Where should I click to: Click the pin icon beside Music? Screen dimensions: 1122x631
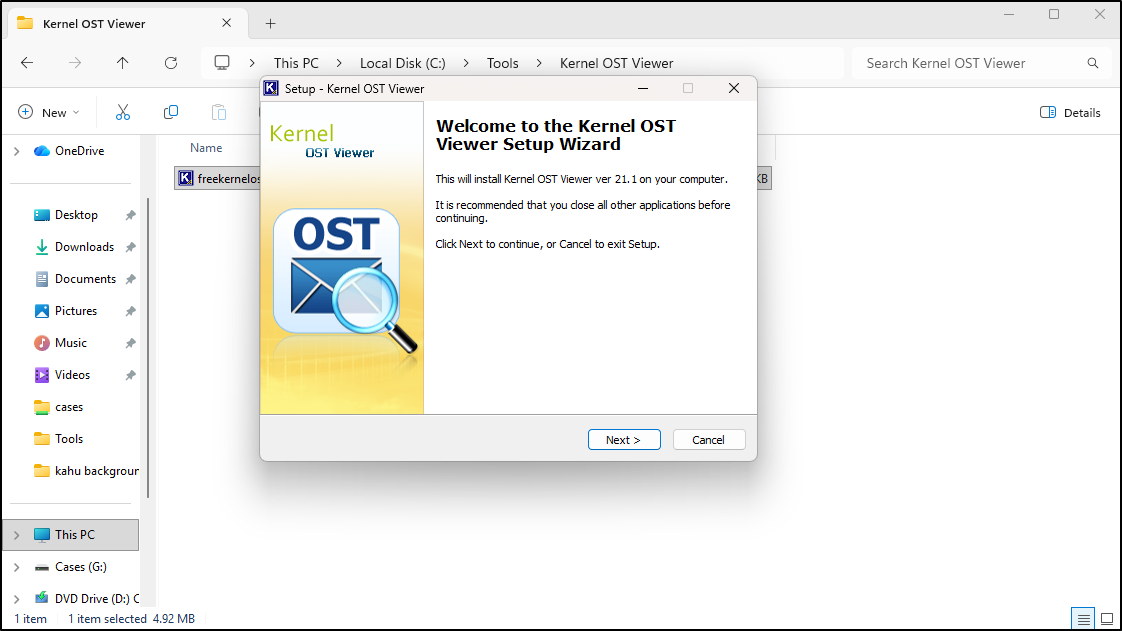[130, 343]
